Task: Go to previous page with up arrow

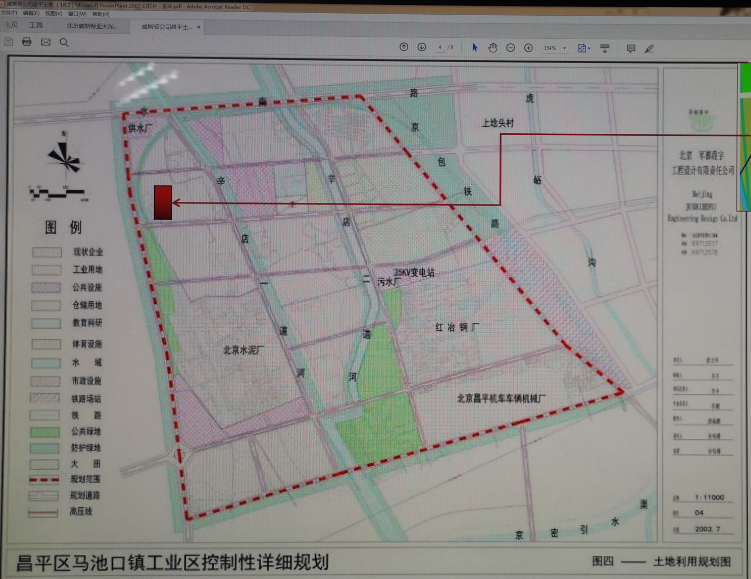Action: pyautogui.click(x=404, y=47)
